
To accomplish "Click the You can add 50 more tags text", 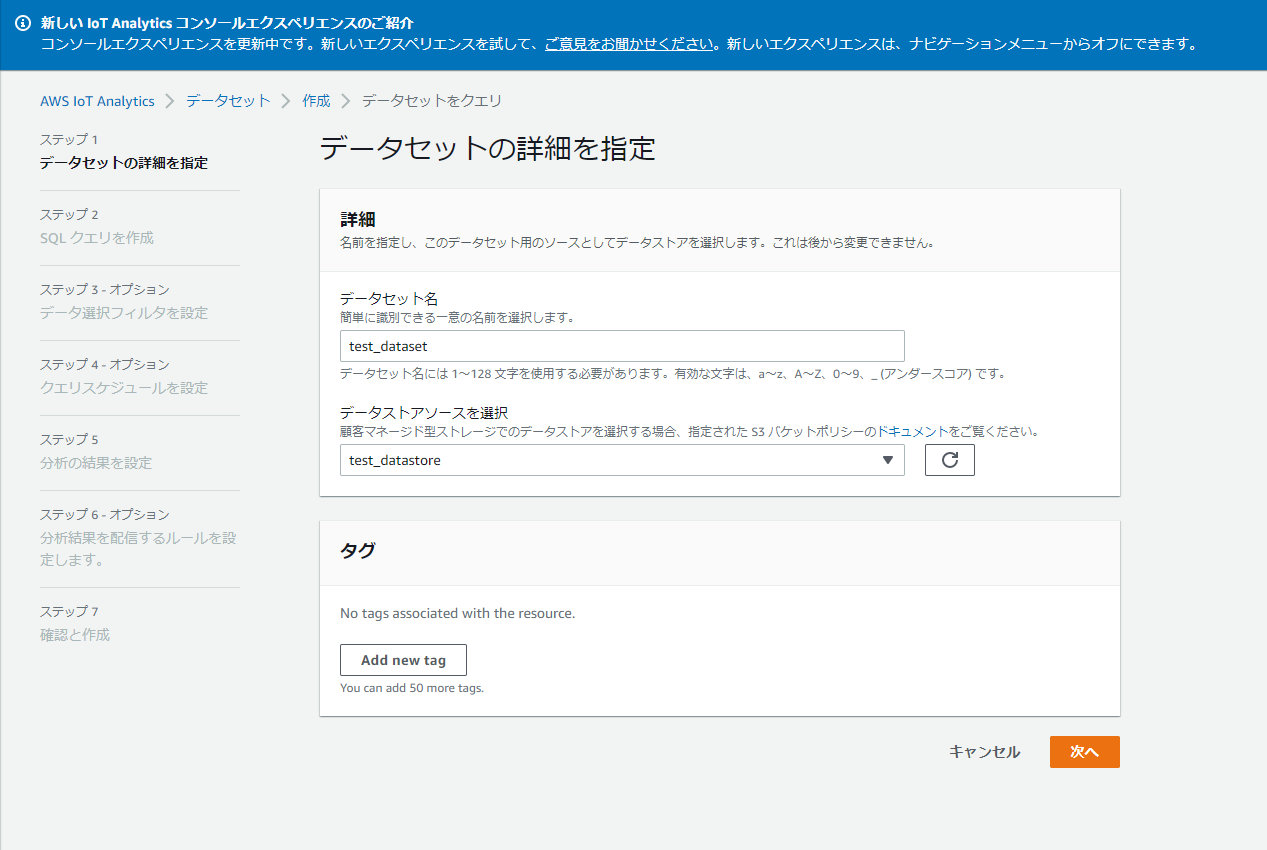I will pyautogui.click(x=412, y=688).
